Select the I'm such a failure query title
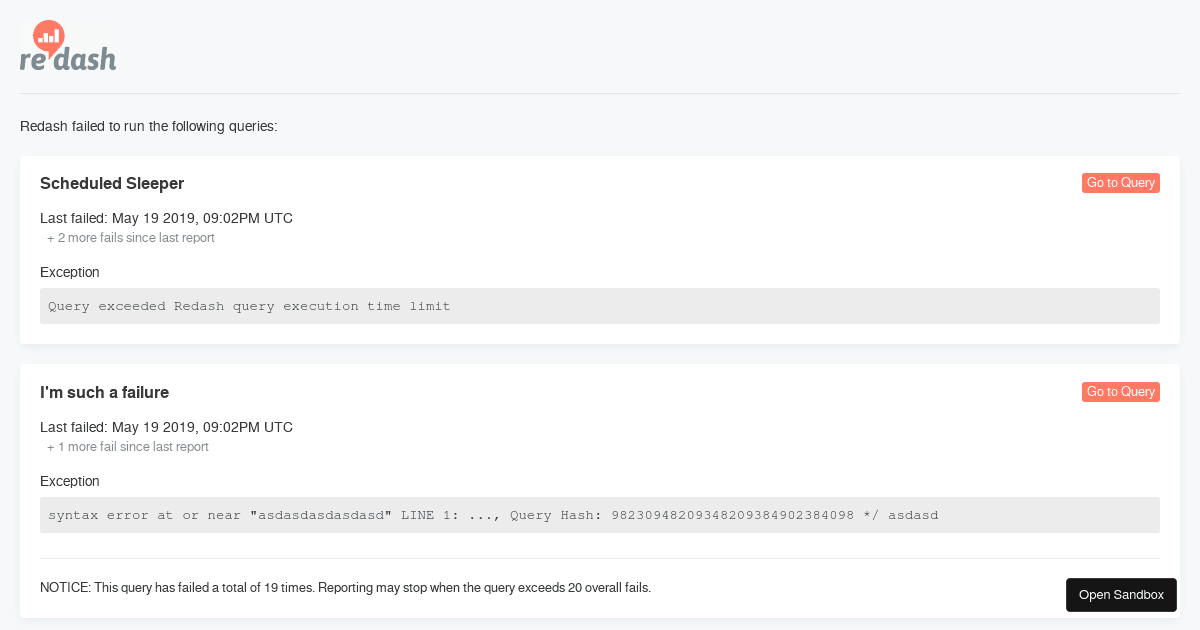Image resolution: width=1200 pixels, height=630 pixels. click(104, 392)
